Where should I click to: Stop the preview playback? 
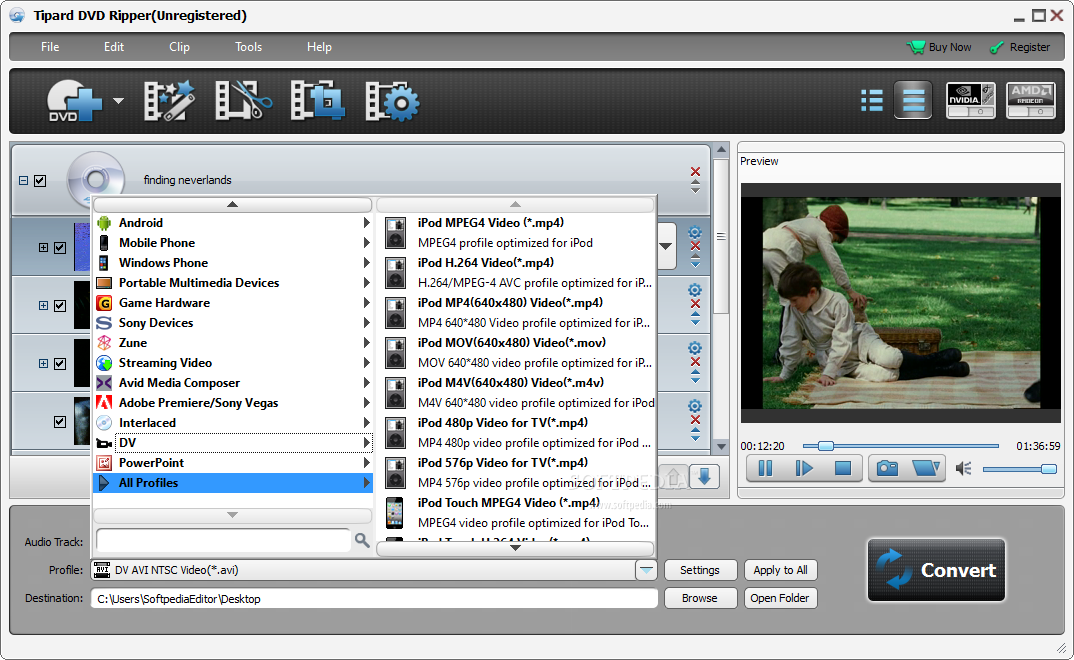click(842, 468)
